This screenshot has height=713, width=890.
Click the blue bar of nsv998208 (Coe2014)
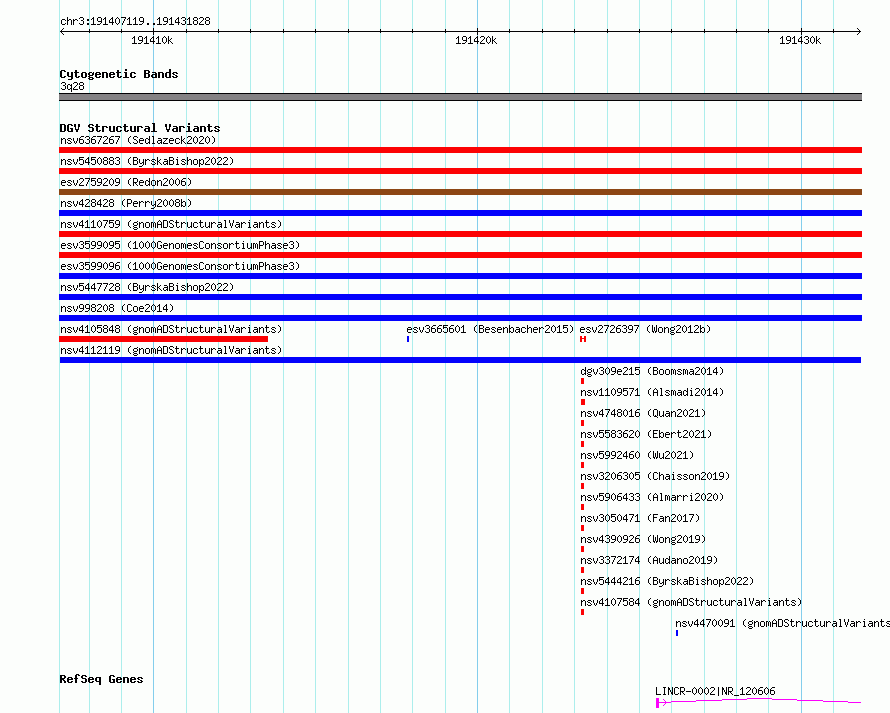point(460,318)
